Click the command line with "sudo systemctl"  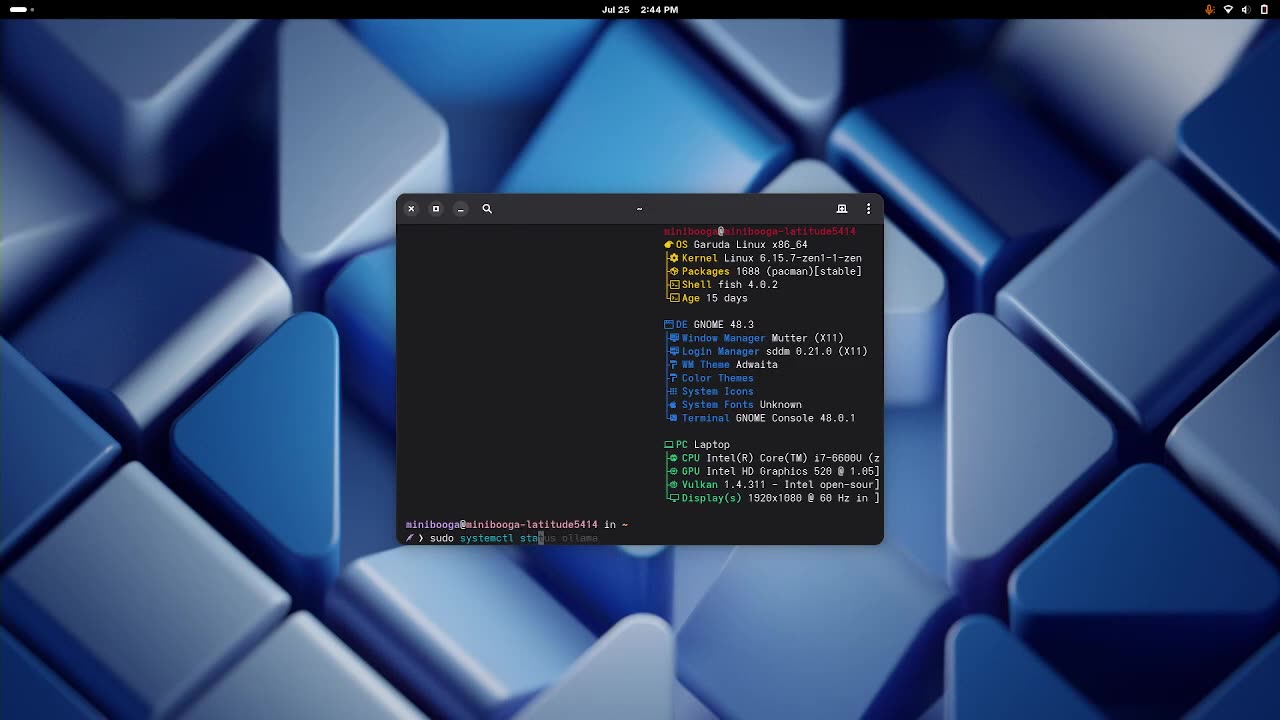point(502,538)
